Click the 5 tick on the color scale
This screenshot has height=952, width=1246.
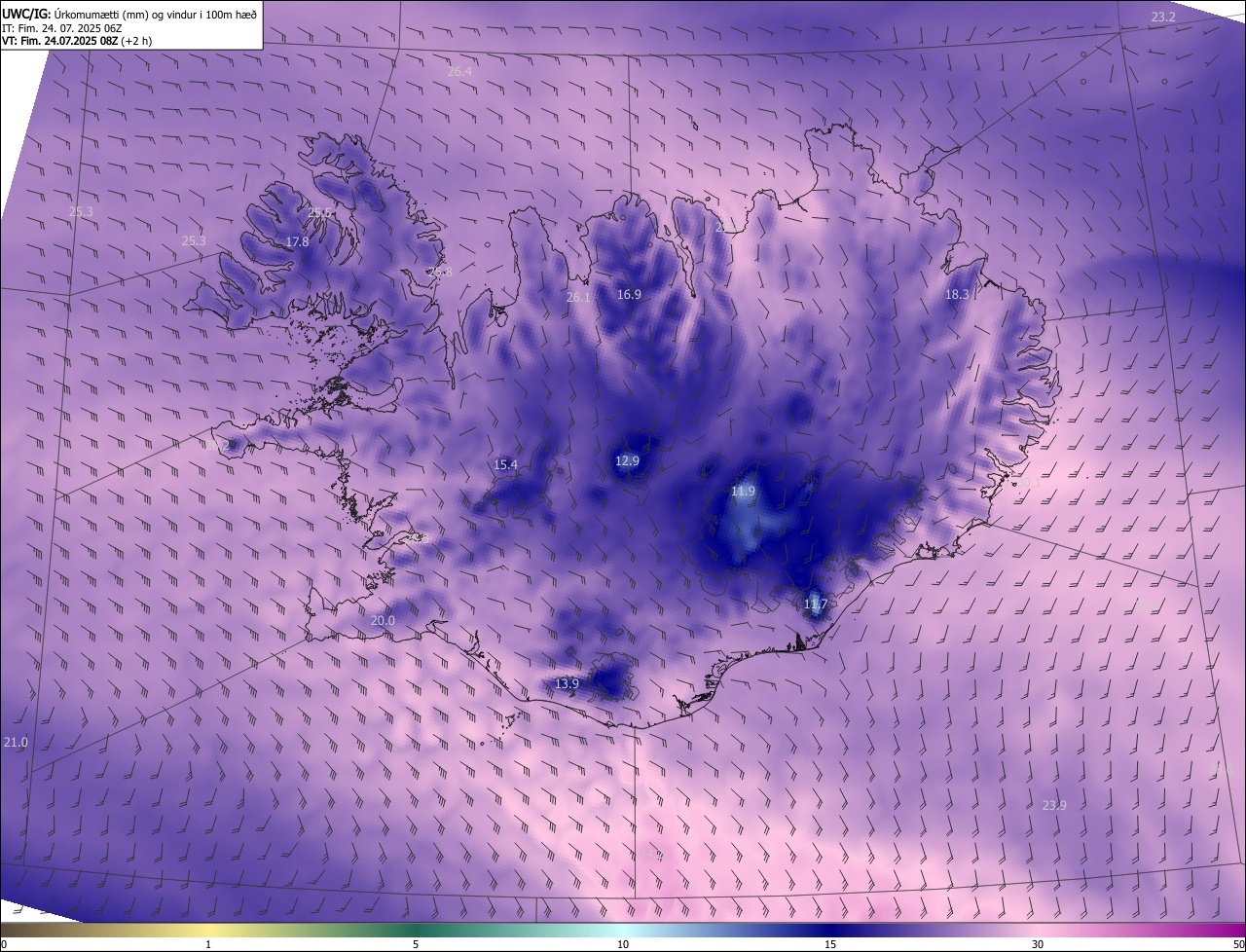tap(416, 944)
